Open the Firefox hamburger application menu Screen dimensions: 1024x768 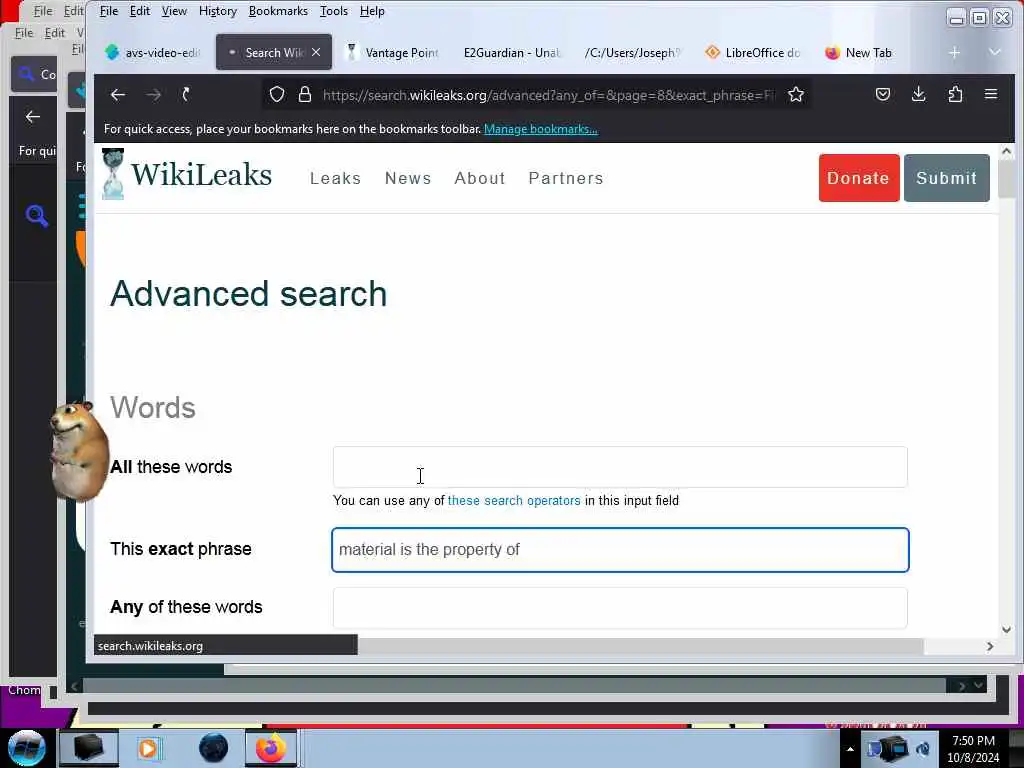tap(991, 94)
